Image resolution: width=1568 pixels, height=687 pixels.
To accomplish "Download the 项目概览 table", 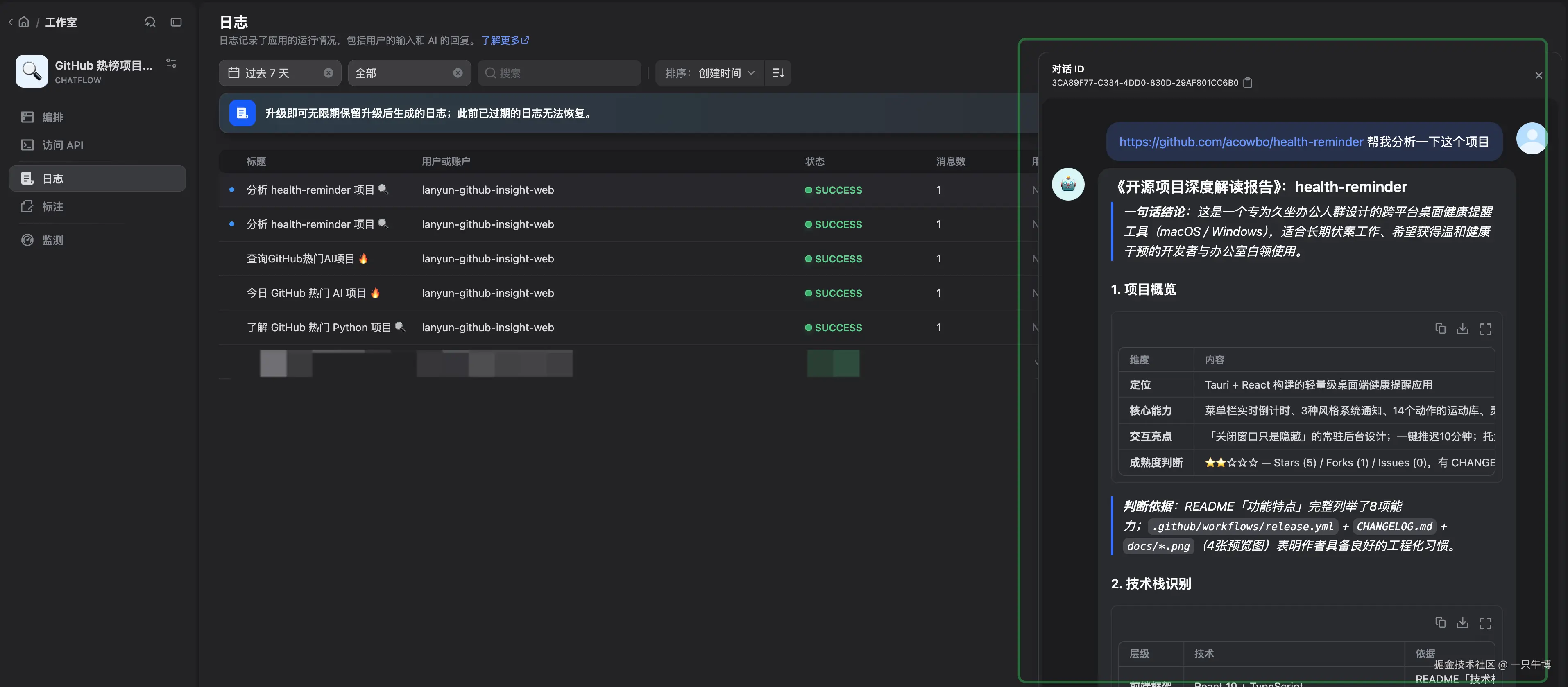I will click(x=1462, y=329).
